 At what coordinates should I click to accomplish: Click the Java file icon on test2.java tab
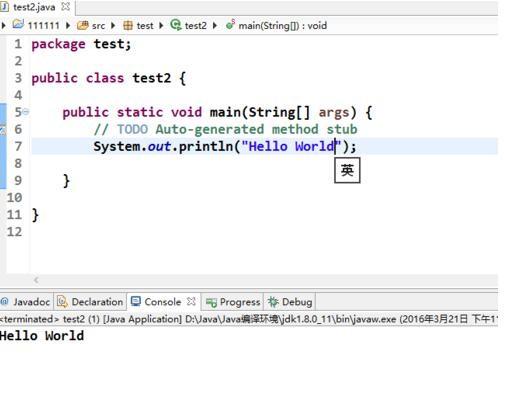coord(4,6)
